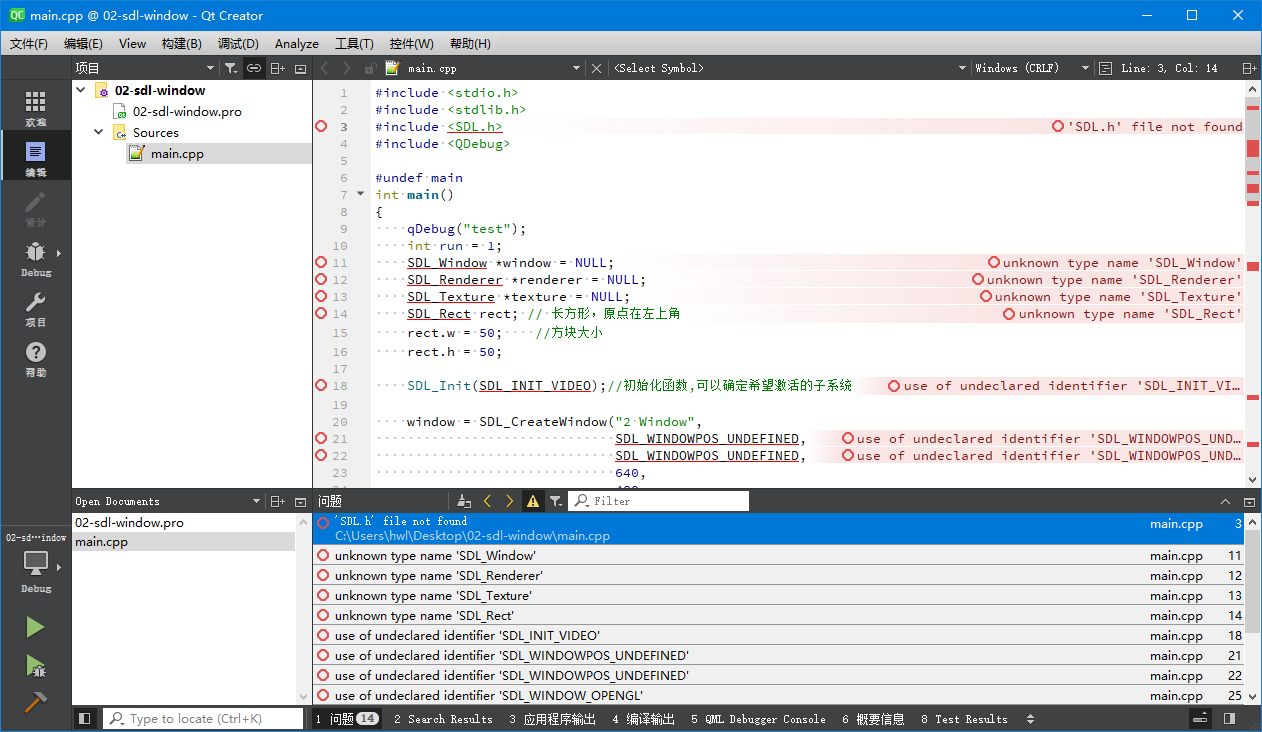Split the Projects side panel
Image resolution: width=1262 pixels, height=732 pixels.
click(278, 68)
